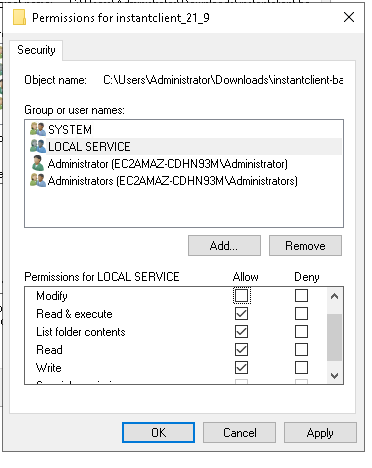Viewport: 372px width, 468px height.
Task: Confirm with the OK button
Action: coord(158,433)
